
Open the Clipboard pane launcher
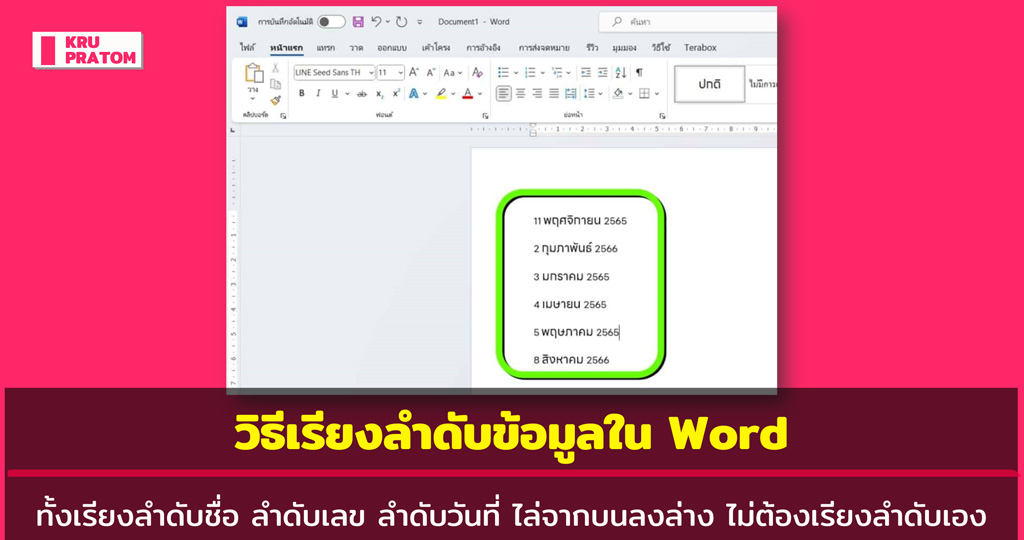coord(283,116)
